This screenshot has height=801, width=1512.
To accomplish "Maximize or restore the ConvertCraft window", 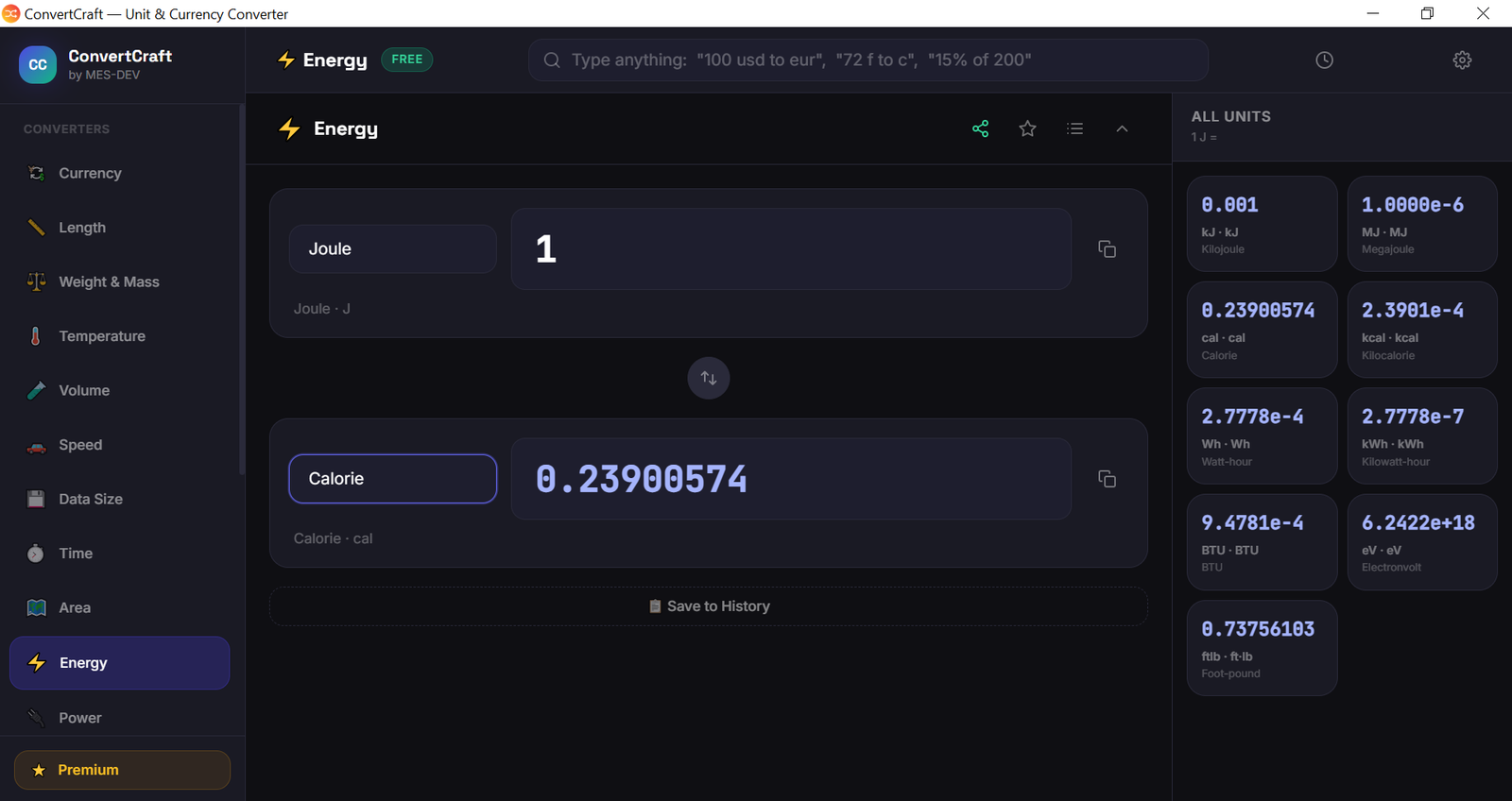I will [1428, 13].
